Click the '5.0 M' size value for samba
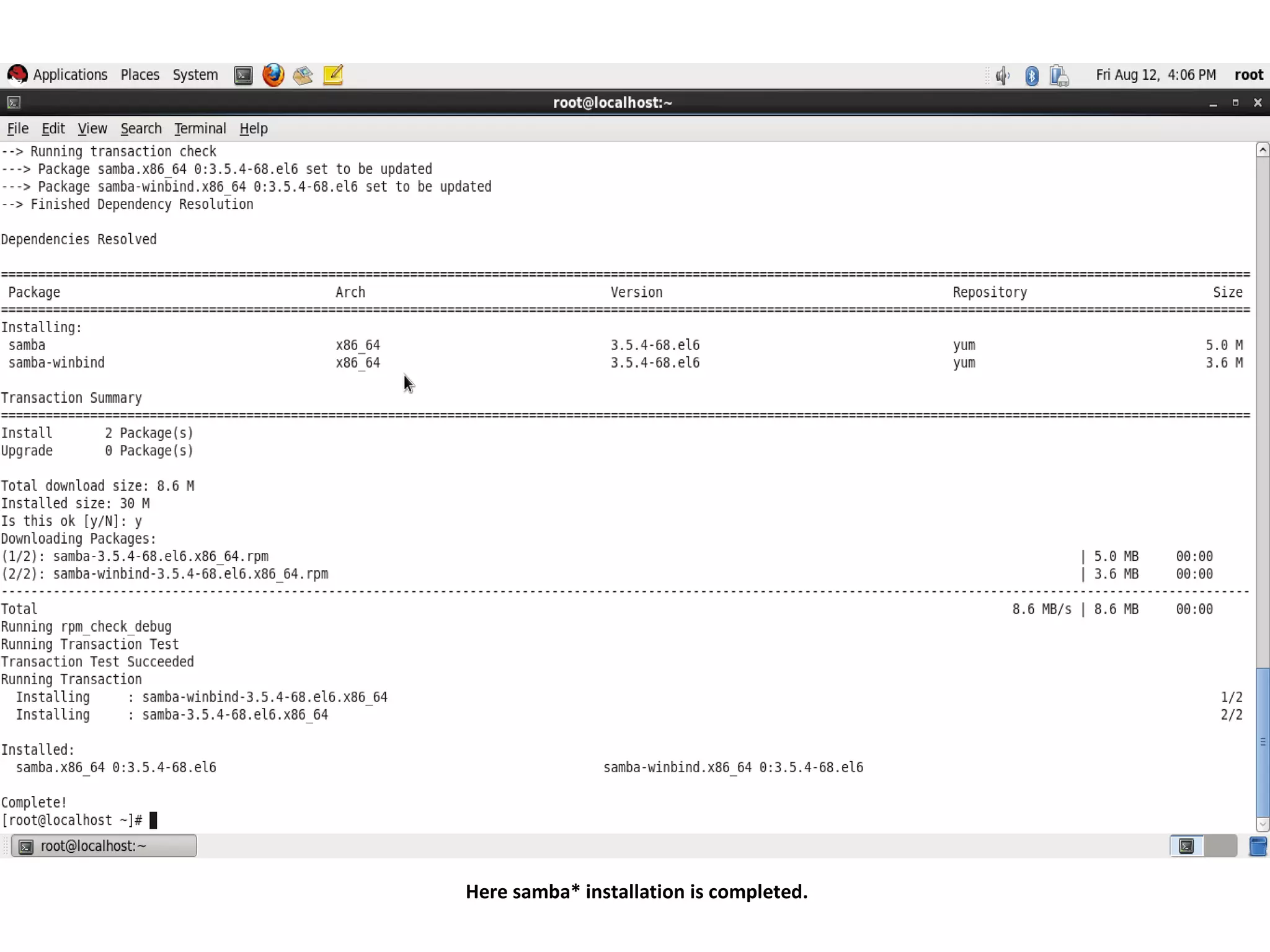 [1224, 345]
